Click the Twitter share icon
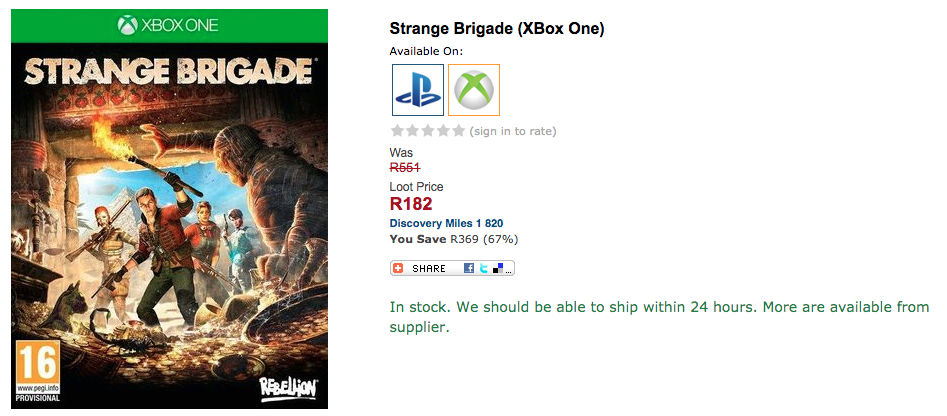Image resolution: width=947 pixels, height=416 pixels. point(481,268)
